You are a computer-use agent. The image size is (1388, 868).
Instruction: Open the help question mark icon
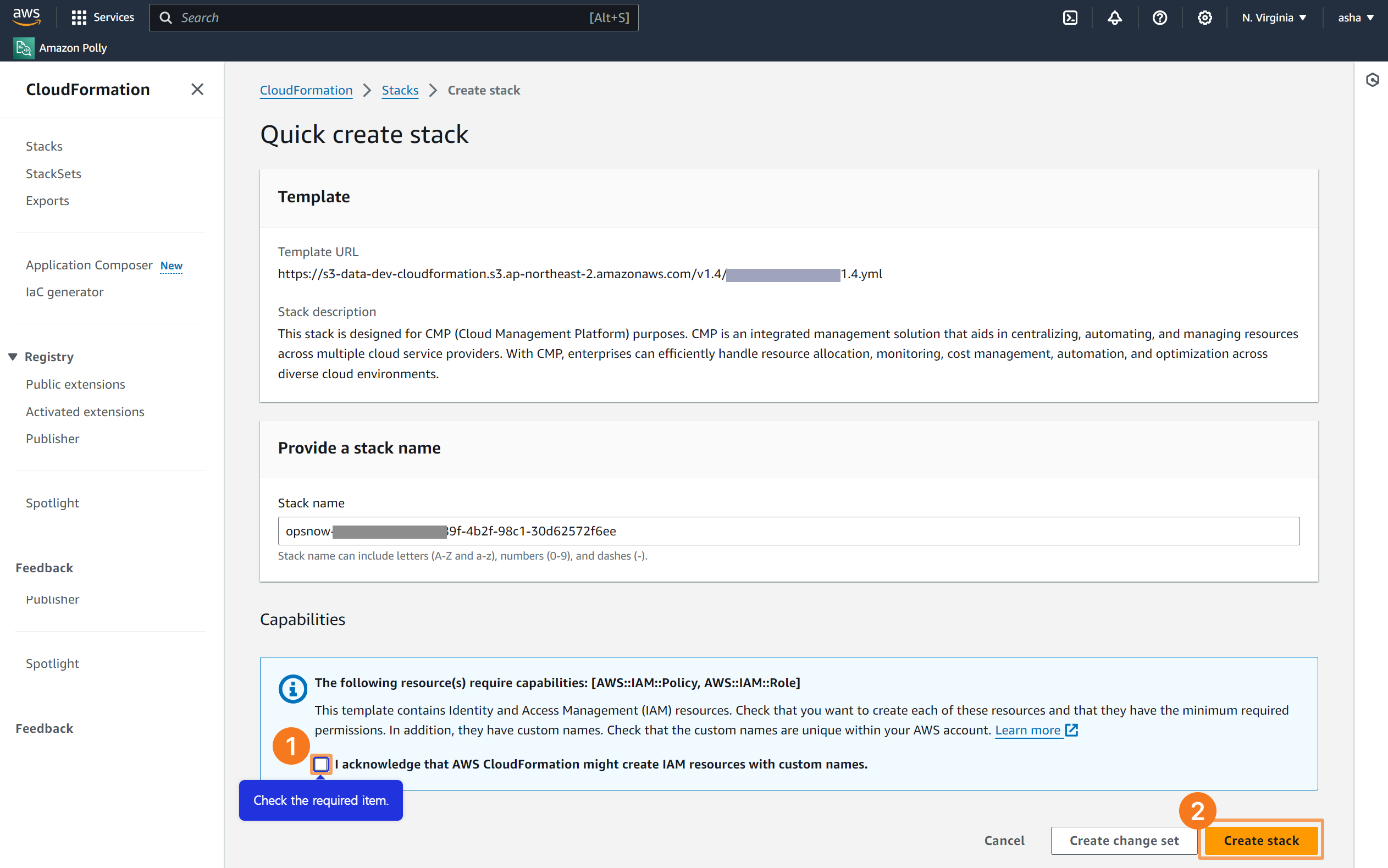pyautogui.click(x=1159, y=18)
